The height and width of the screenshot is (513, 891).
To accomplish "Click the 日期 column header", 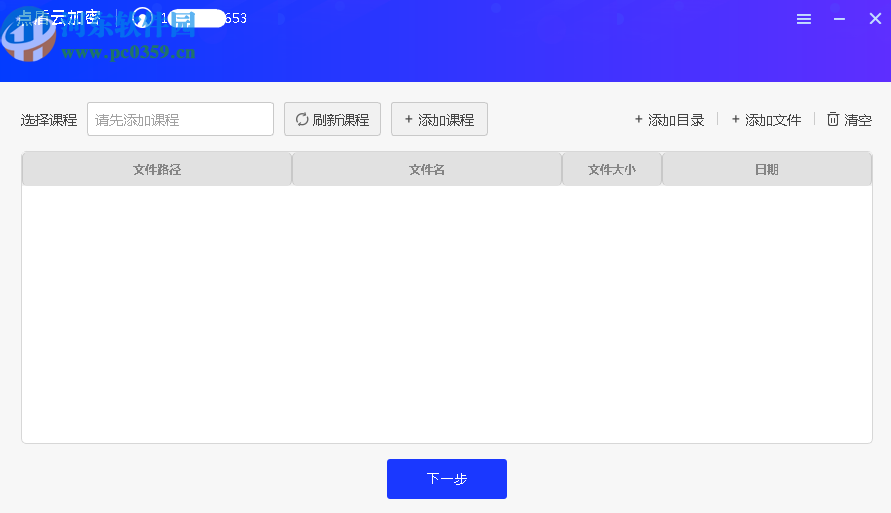I will pos(767,169).
